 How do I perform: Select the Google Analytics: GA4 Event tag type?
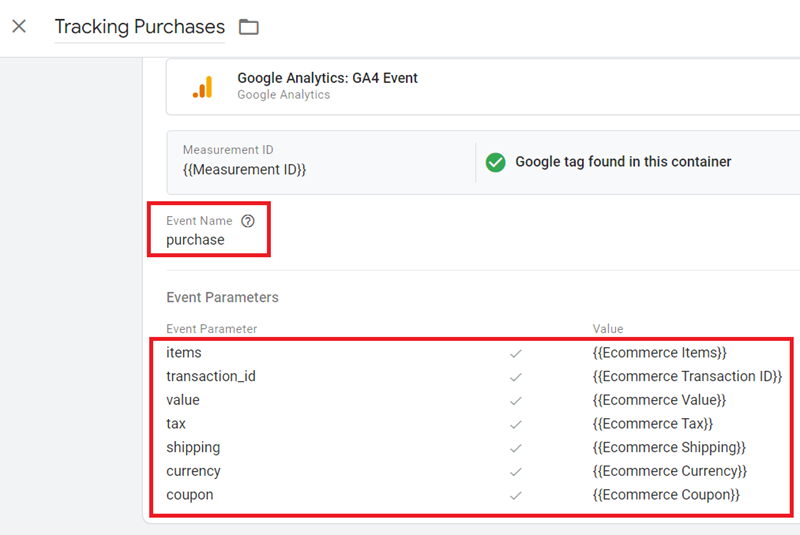pos(327,78)
